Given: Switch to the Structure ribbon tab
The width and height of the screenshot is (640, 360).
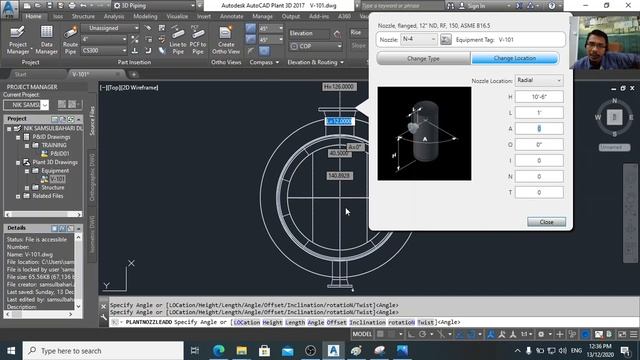Looking at the screenshot, I should click(x=83, y=16).
